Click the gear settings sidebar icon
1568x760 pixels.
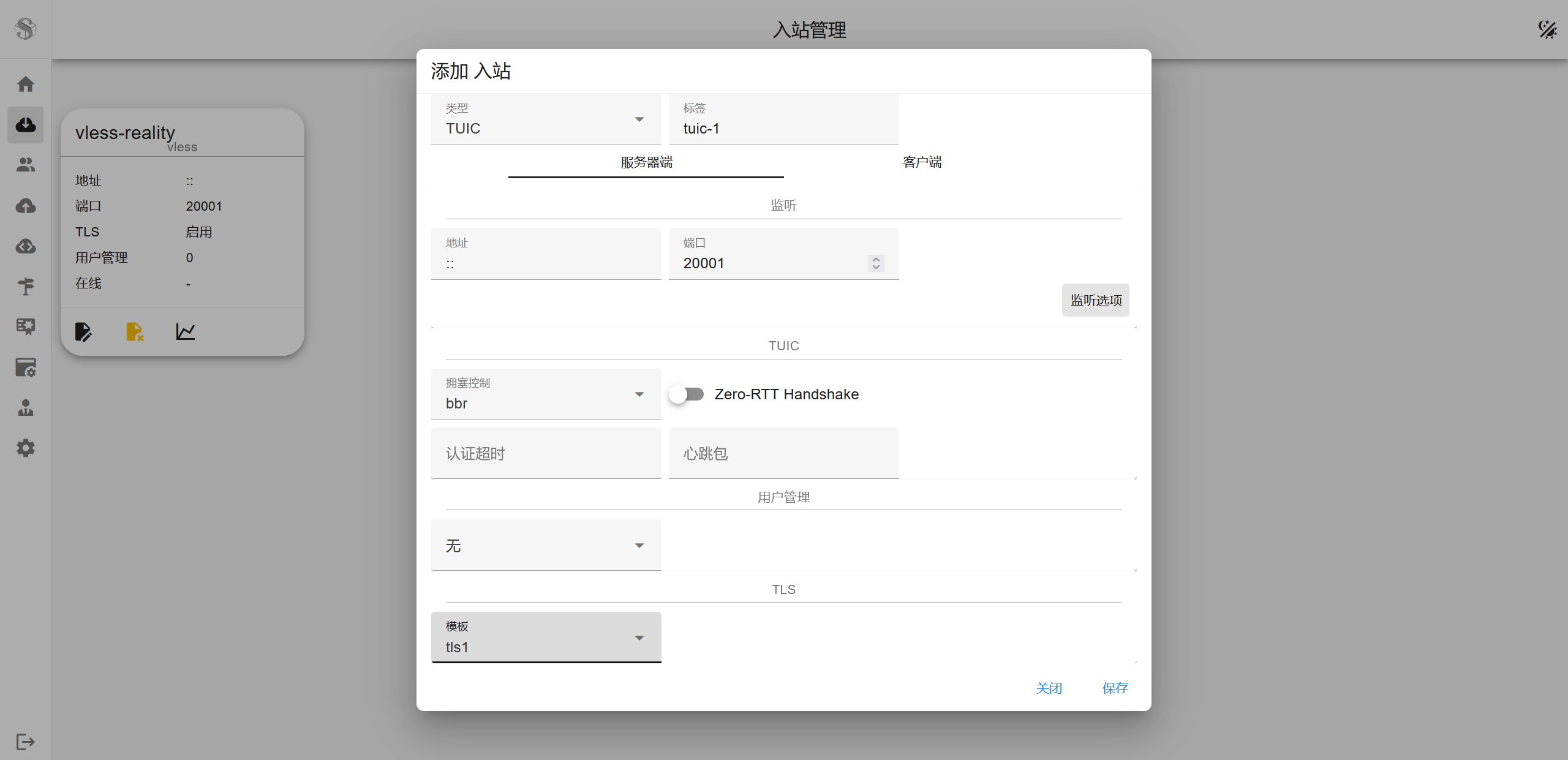25,448
